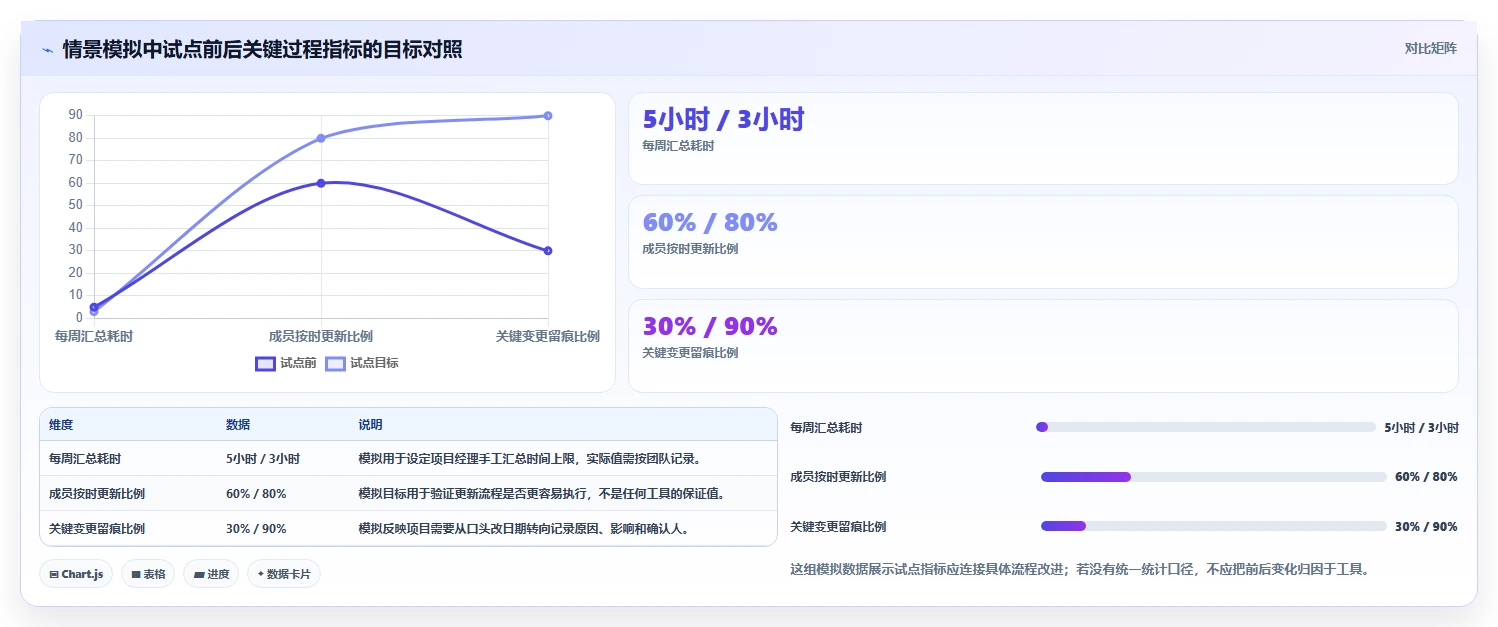Click the 关键变更留痕比例 x-axis label on the chart

548,336
